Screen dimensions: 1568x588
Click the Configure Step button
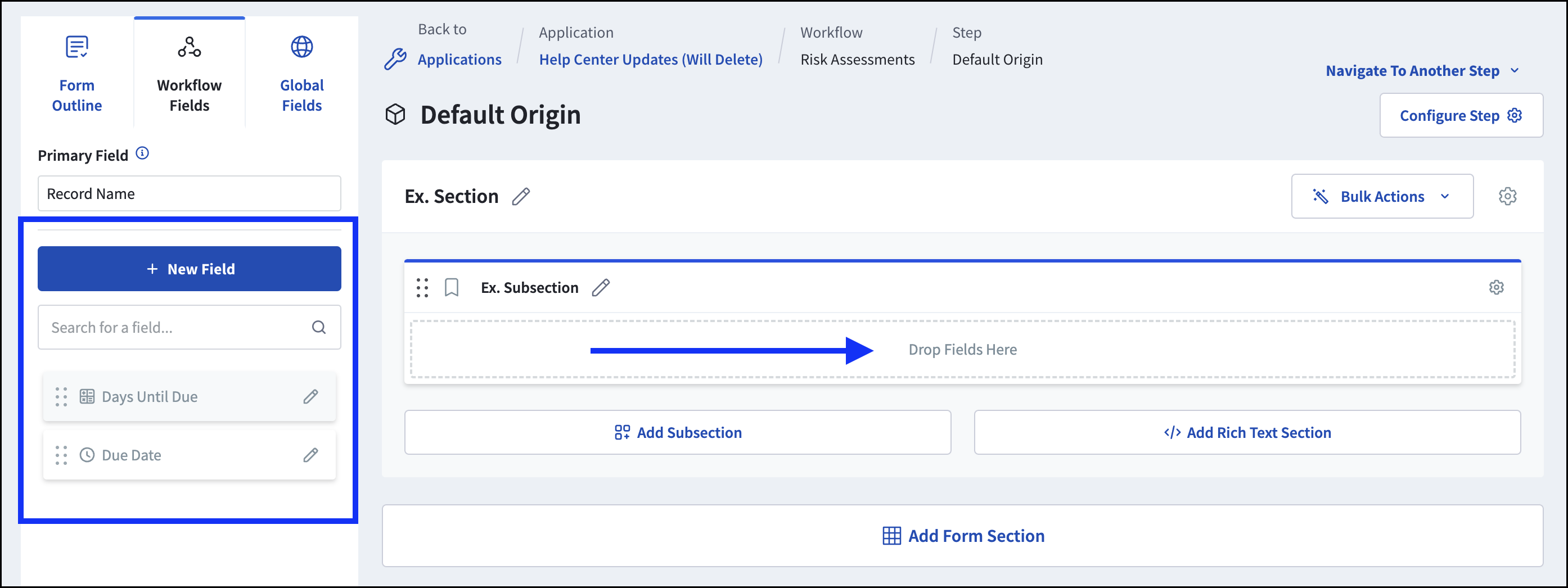point(1461,116)
